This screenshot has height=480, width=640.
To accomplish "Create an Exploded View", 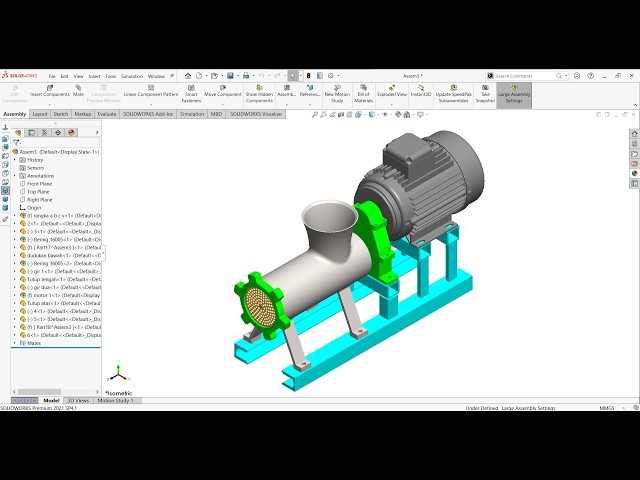I will tap(392, 91).
